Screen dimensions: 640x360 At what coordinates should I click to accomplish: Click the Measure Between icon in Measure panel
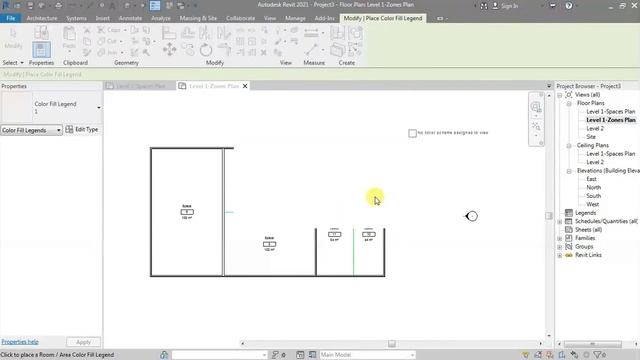coord(311,50)
